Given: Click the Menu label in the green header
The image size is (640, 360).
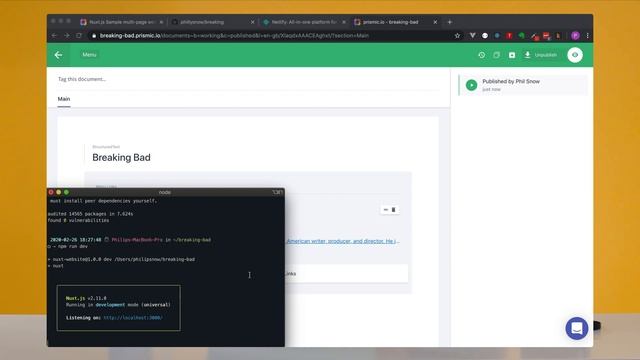Looking at the screenshot, I should (89, 55).
